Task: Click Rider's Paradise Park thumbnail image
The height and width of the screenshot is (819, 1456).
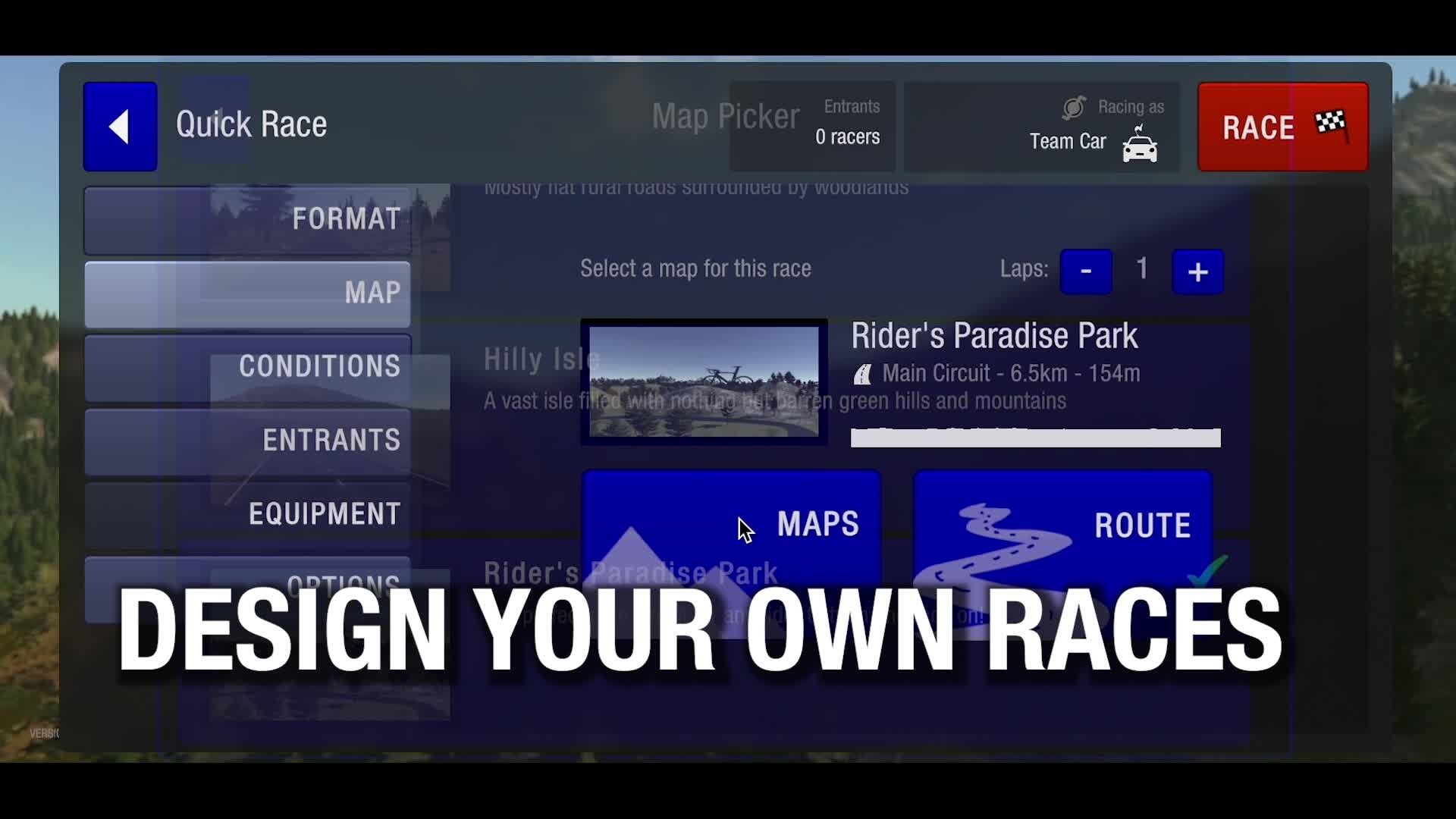Action: [x=704, y=381]
